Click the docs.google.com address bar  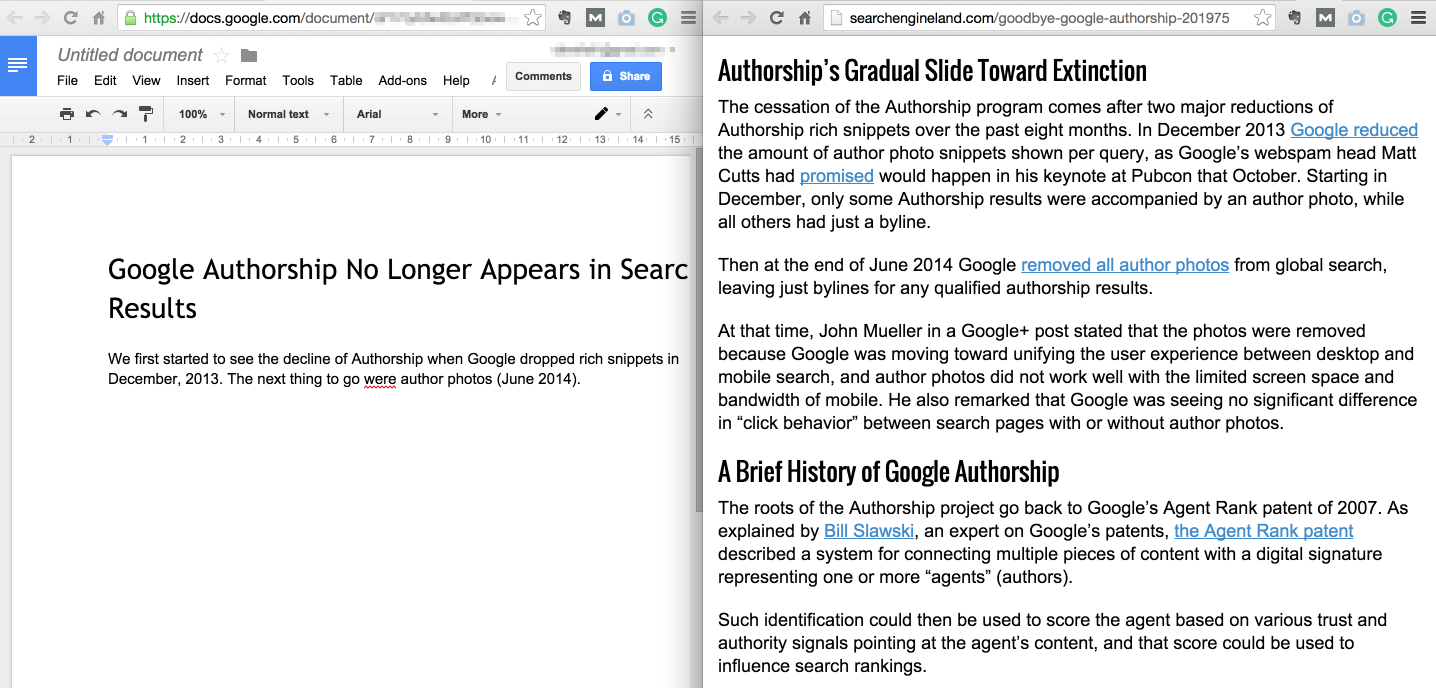point(330,18)
